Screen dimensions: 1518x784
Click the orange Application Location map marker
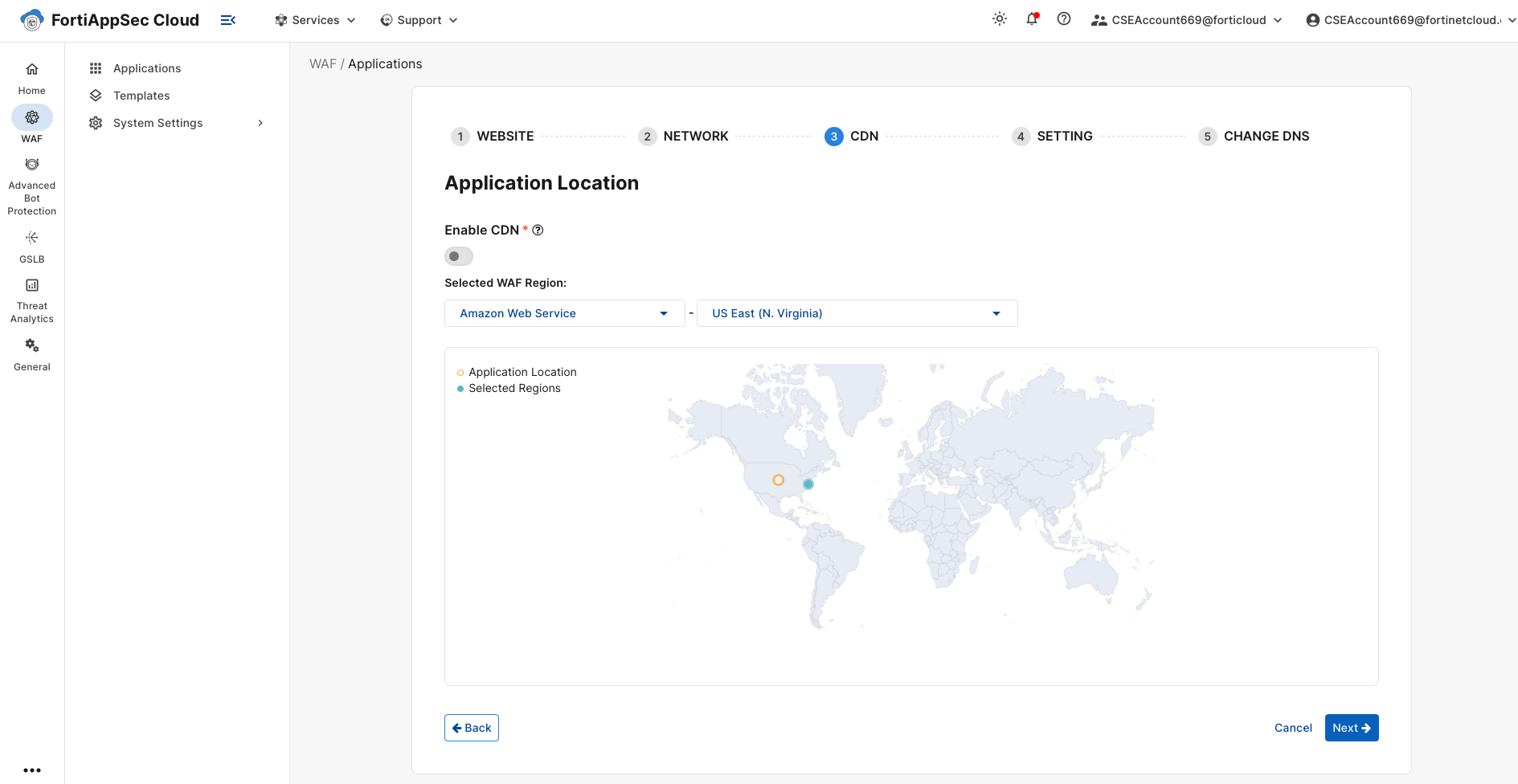(779, 480)
